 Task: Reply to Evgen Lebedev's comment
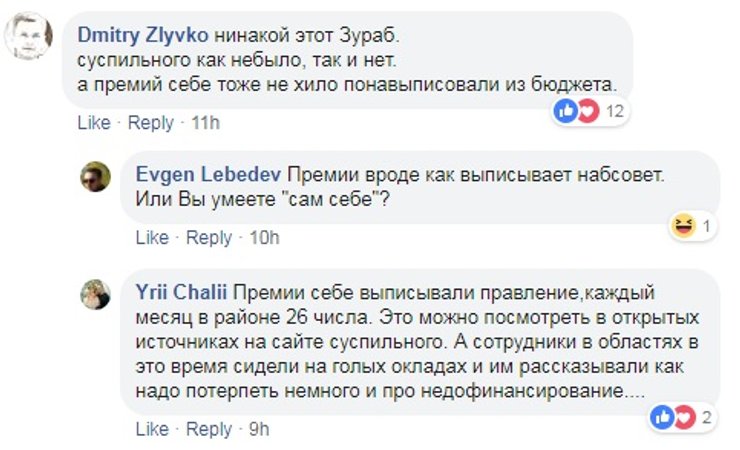coord(209,238)
